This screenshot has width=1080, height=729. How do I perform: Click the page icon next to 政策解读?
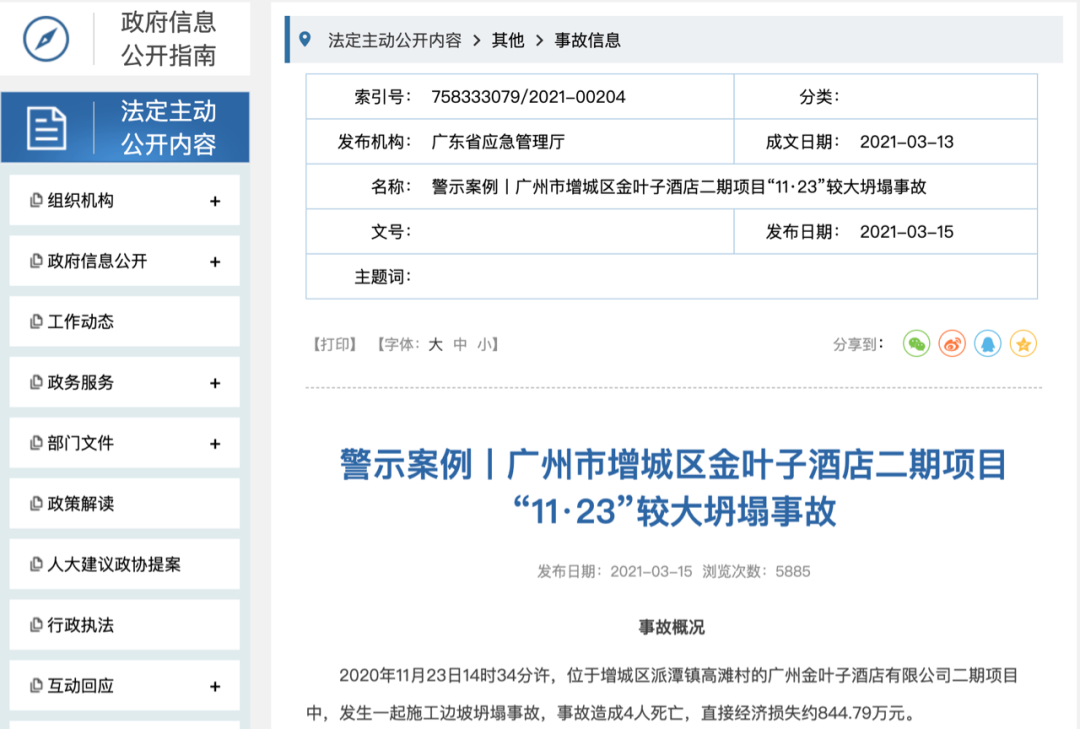click(36, 504)
